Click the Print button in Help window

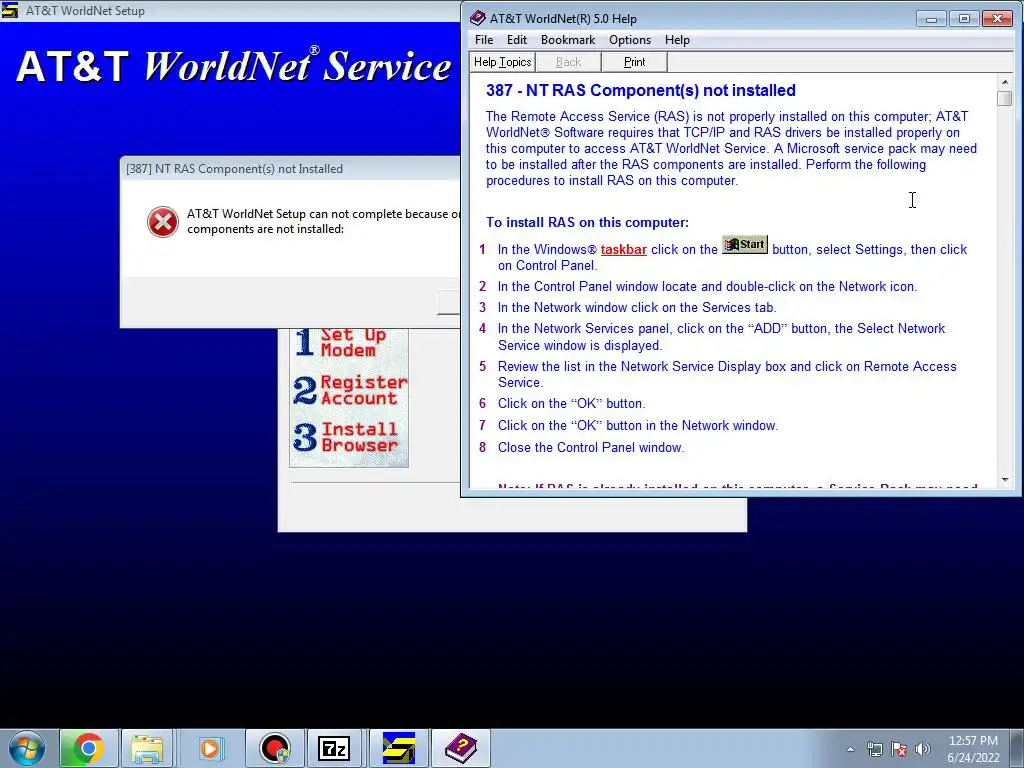(x=634, y=62)
